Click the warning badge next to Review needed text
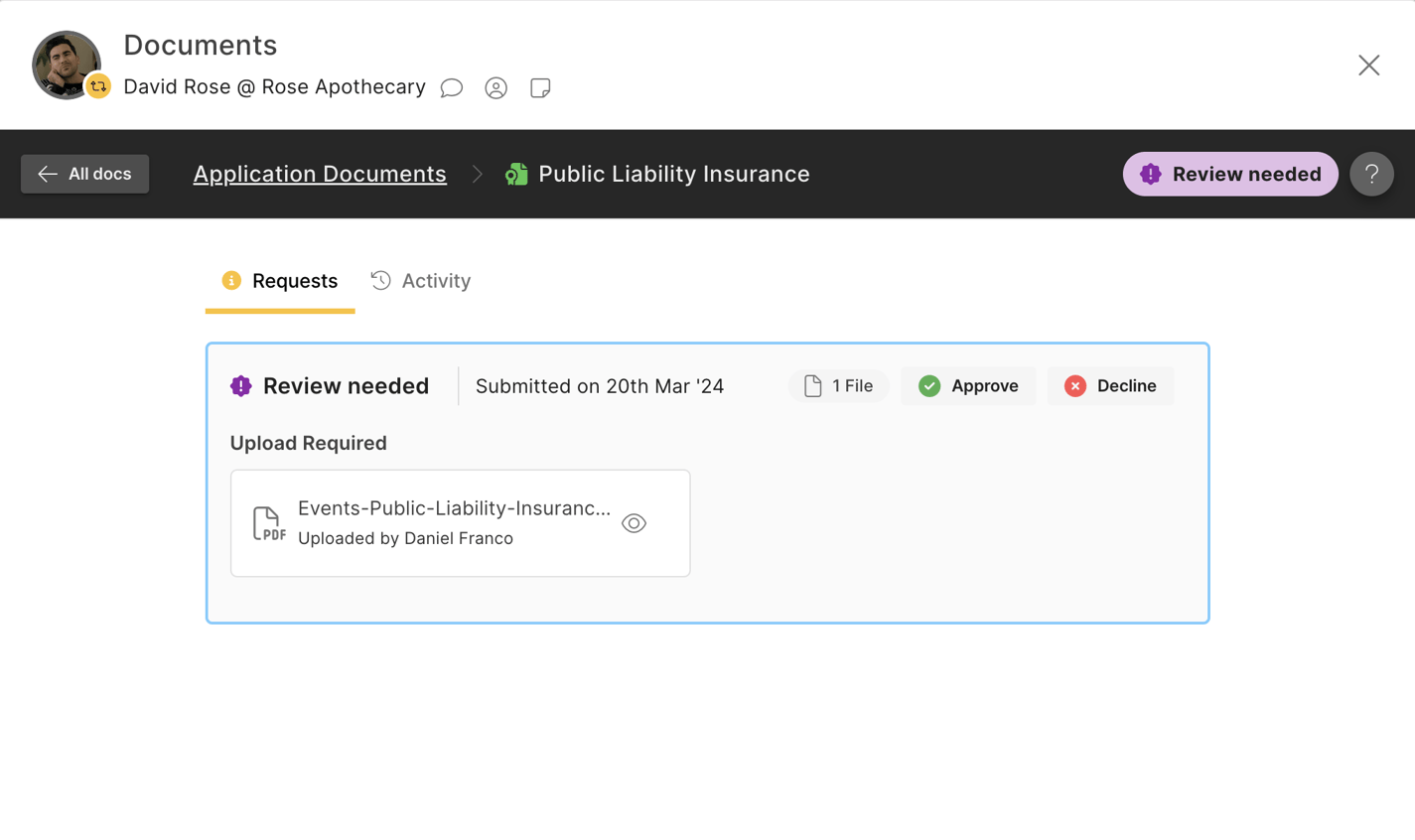Image resolution: width=1415 pixels, height=840 pixels. (x=239, y=385)
